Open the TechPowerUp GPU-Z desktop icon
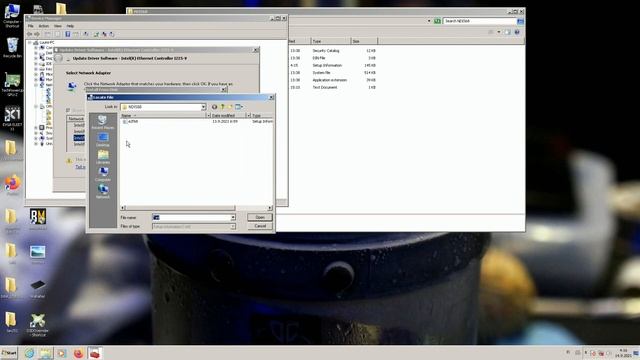The height and width of the screenshot is (360, 640). (x=12, y=84)
